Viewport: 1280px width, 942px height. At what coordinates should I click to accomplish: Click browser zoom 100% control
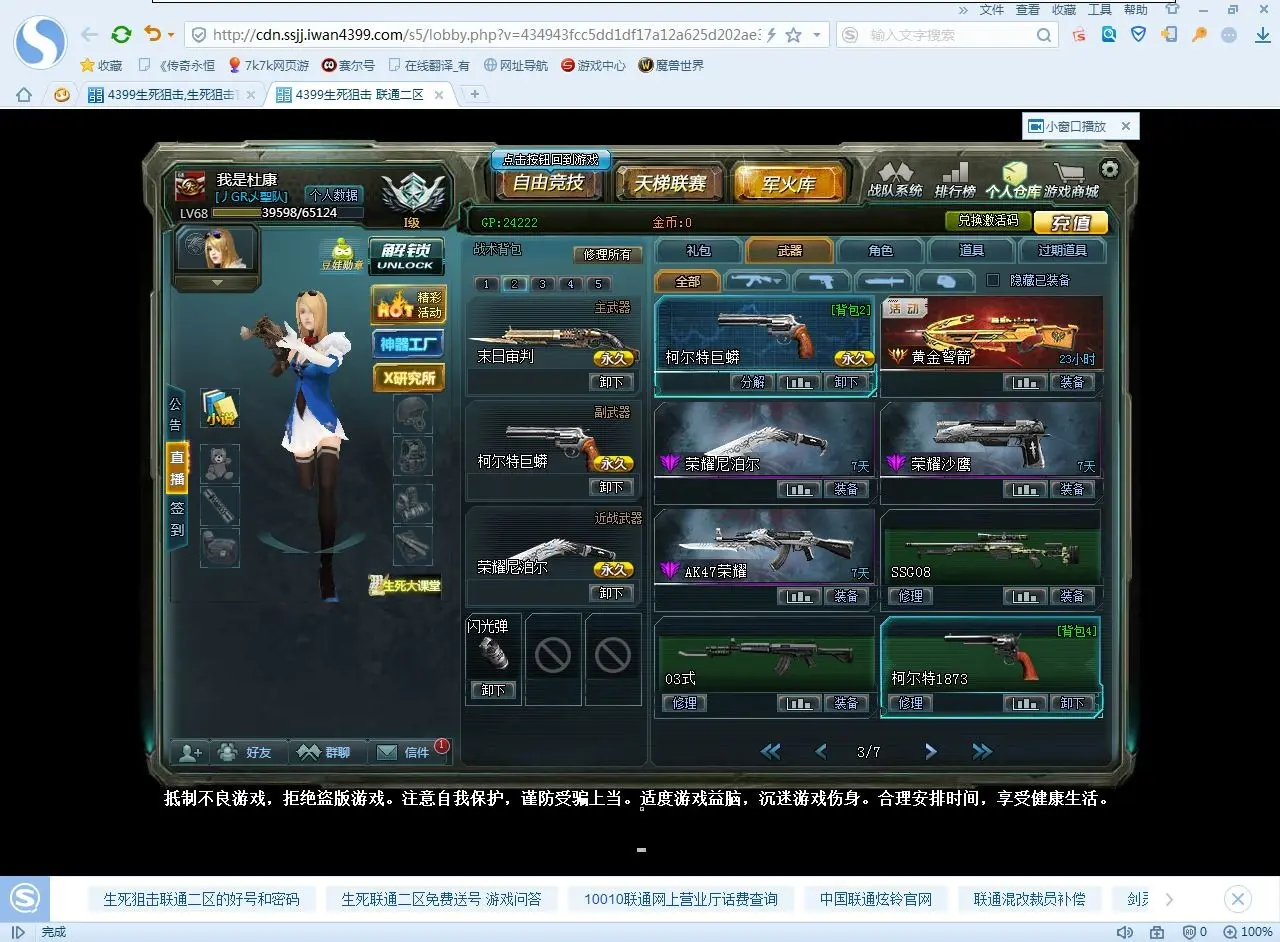coord(1246,931)
